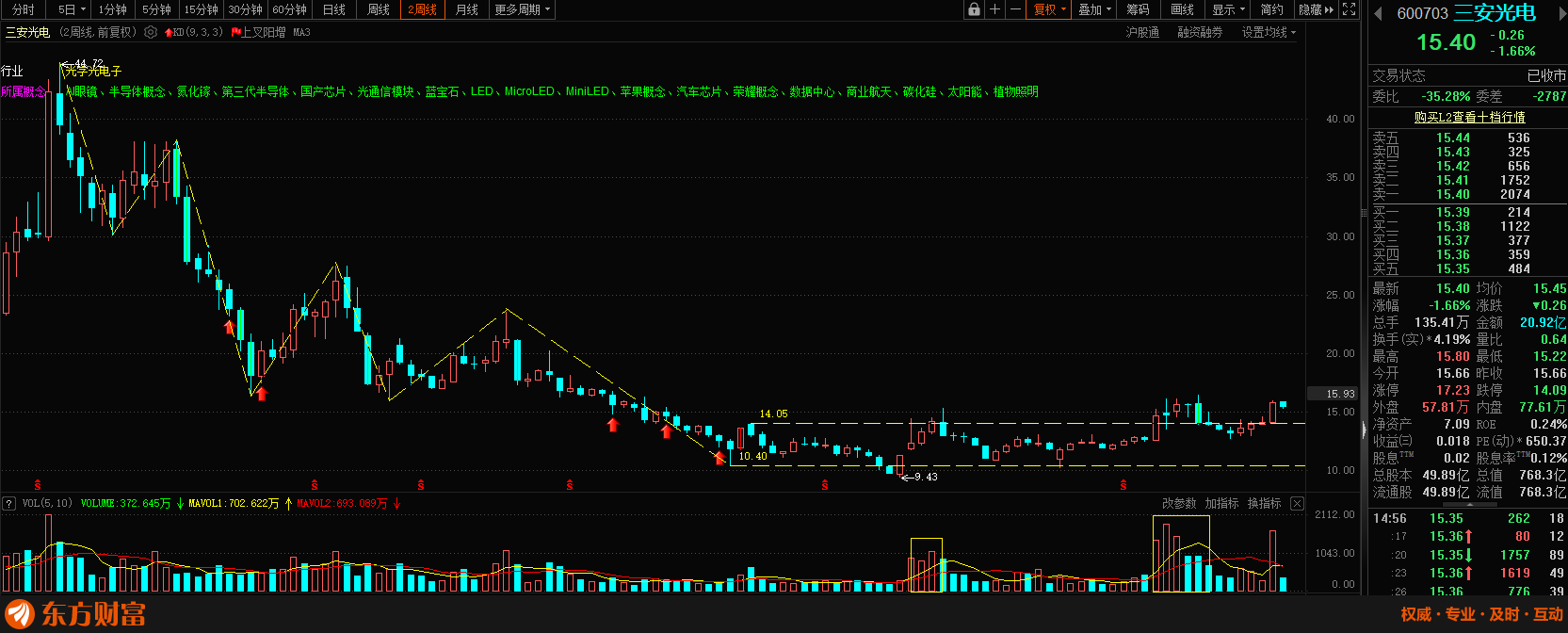Switch to 分时 intraday view
Viewport: 1568px width, 633px height.
click(23, 9)
